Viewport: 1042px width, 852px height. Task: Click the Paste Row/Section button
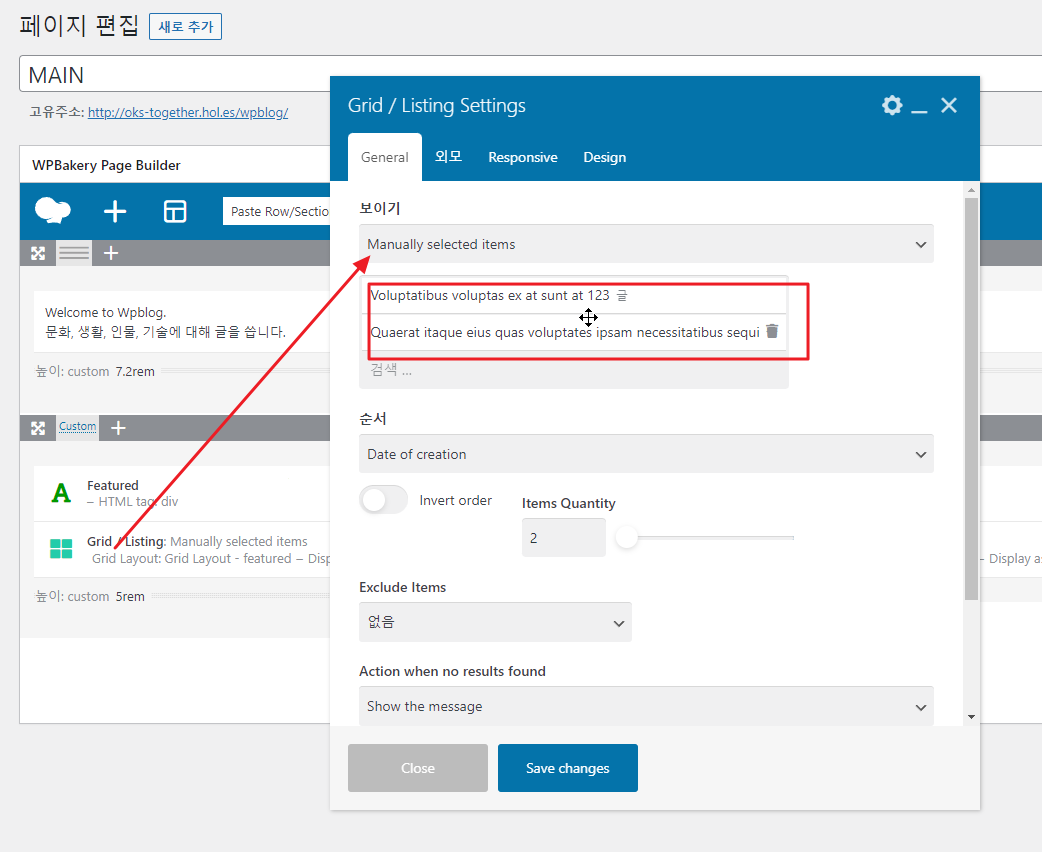(x=276, y=211)
